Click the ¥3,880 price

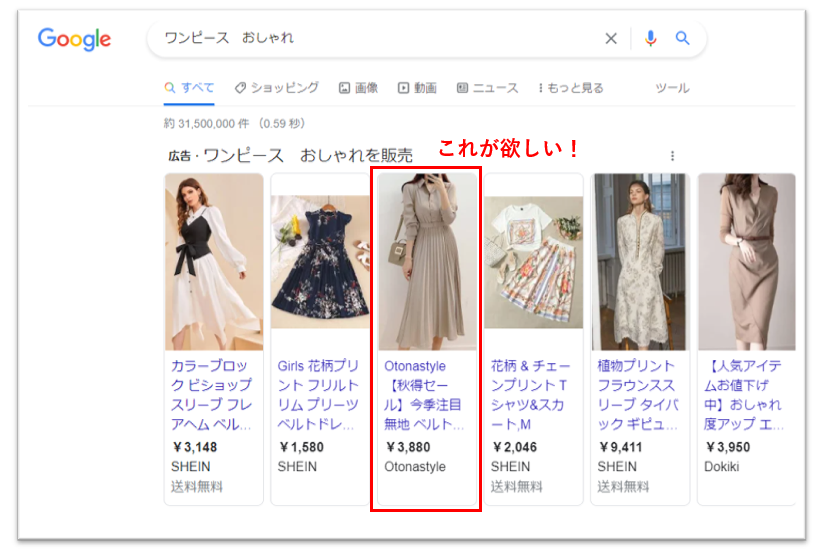tap(408, 447)
